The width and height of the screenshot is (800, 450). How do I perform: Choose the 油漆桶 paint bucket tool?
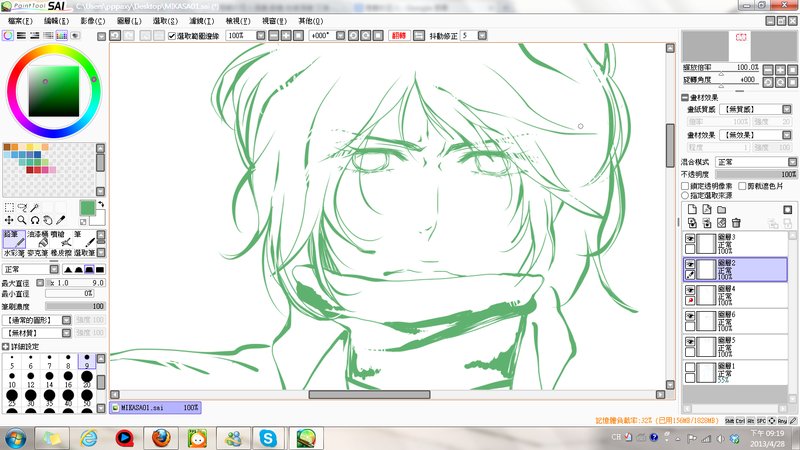click(38, 239)
